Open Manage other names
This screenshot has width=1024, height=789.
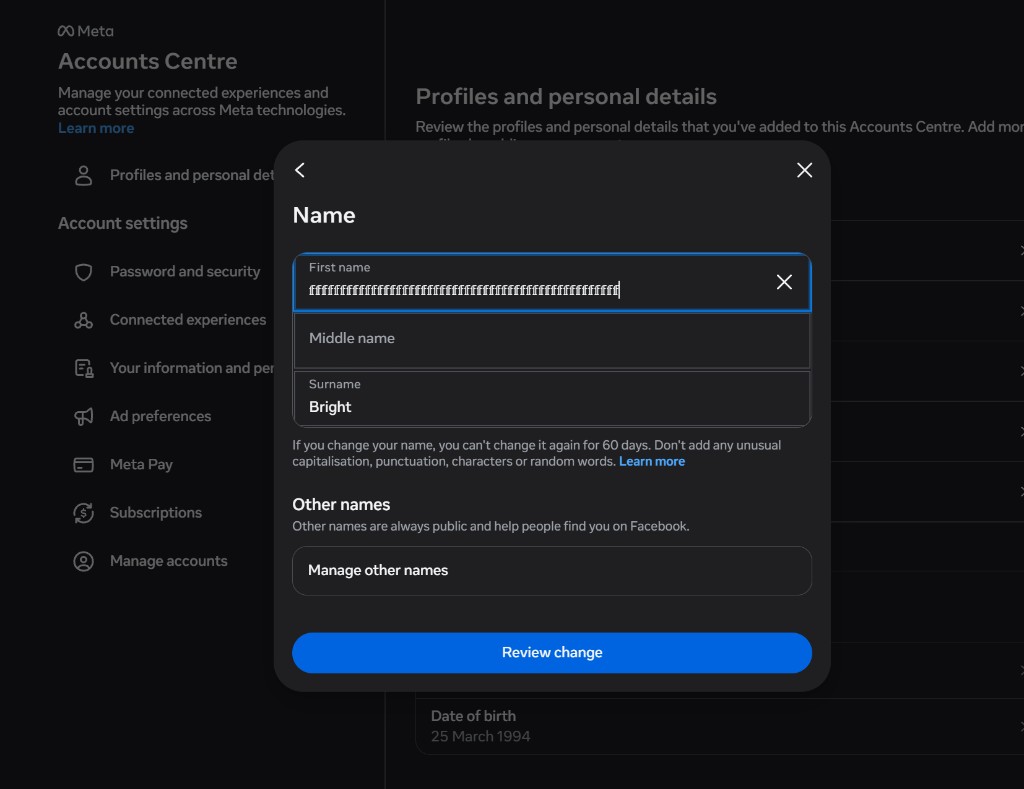pyautogui.click(x=552, y=570)
